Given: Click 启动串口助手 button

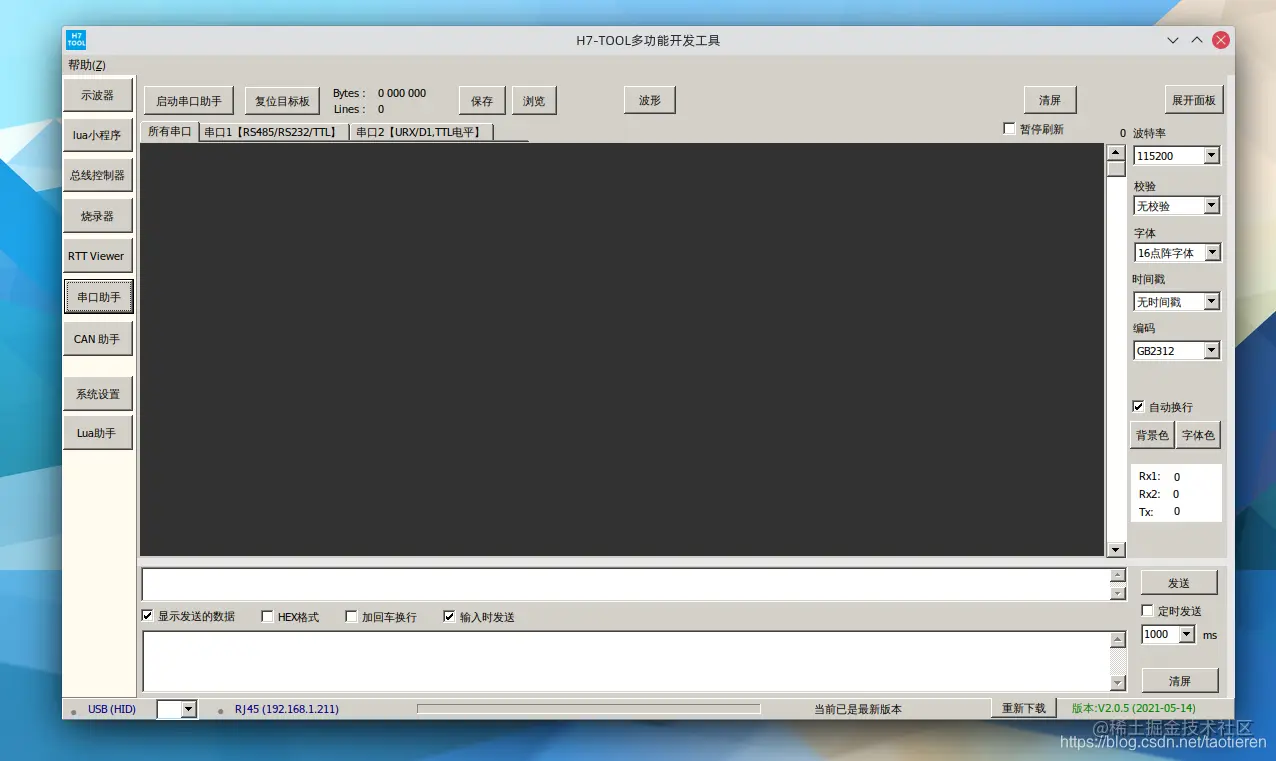Looking at the screenshot, I should coord(189,101).
